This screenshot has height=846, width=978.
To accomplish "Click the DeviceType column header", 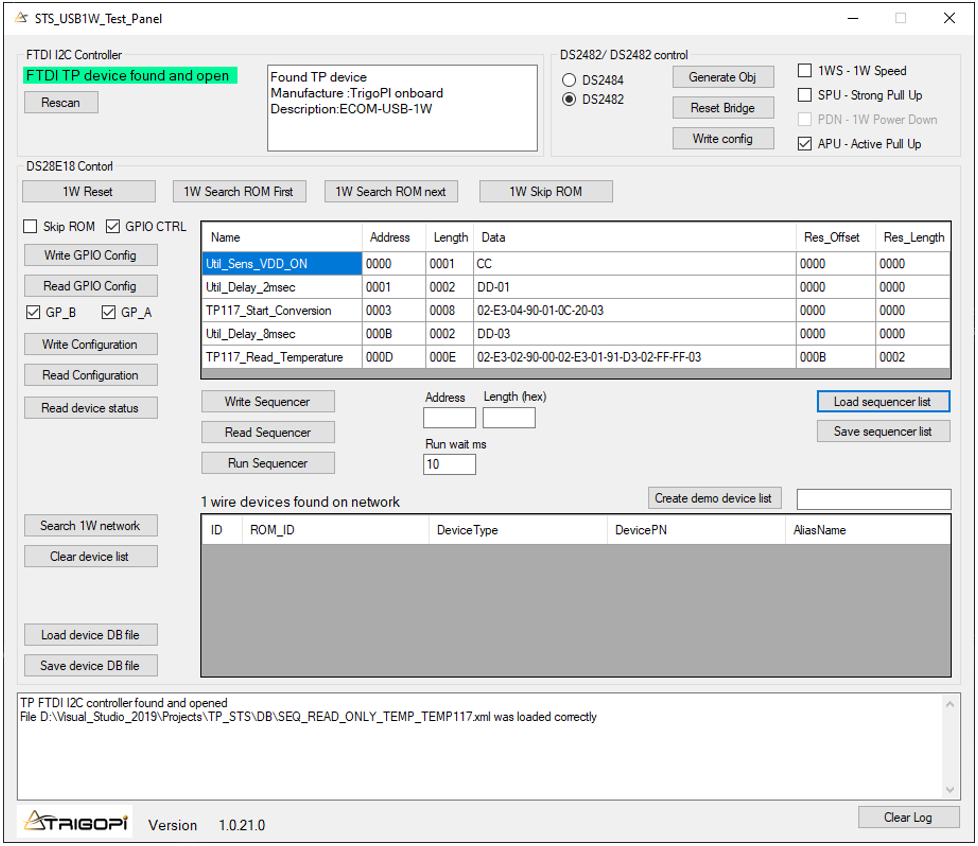I will click(467, 530).
